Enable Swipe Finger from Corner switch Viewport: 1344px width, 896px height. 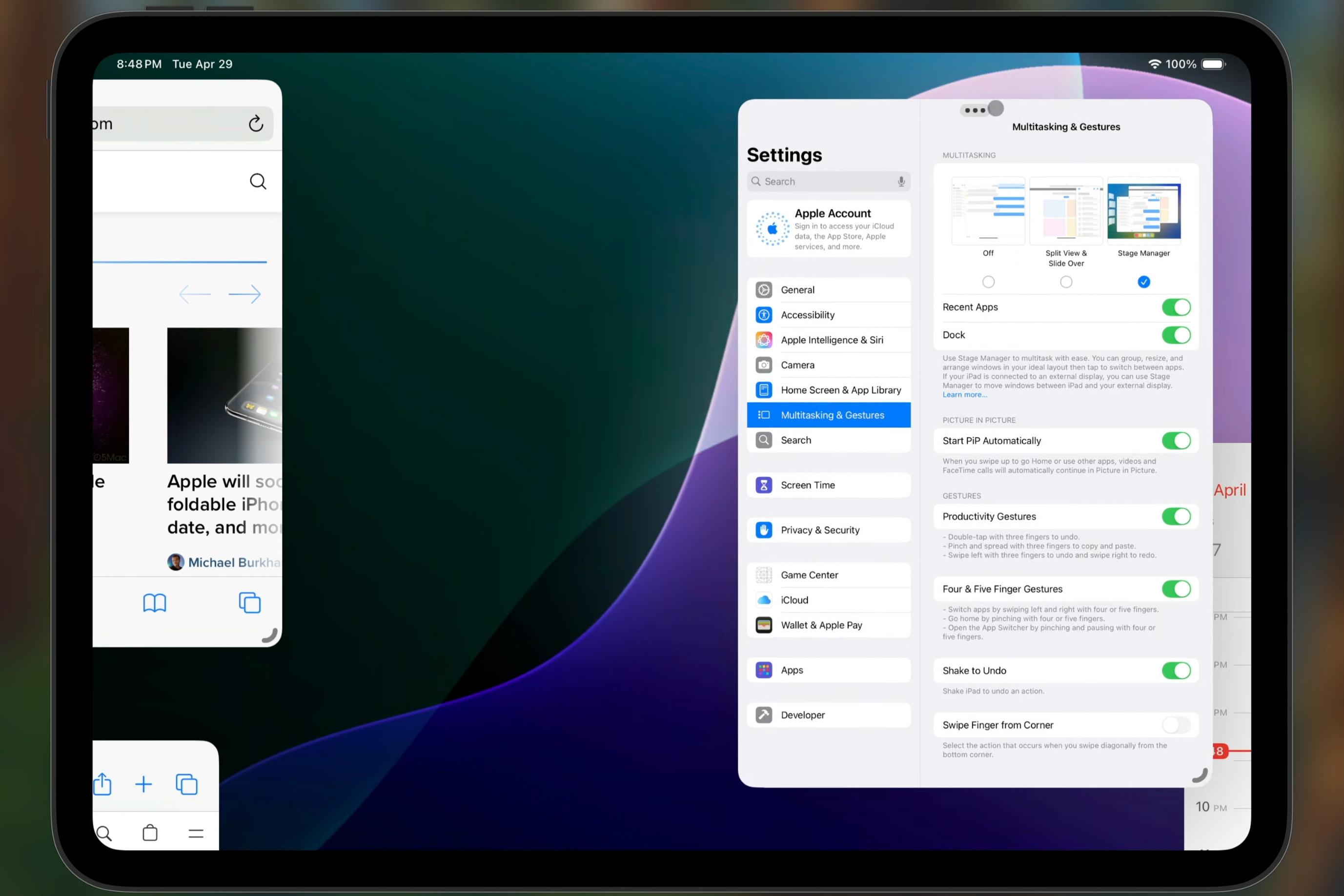[1176, 725]
